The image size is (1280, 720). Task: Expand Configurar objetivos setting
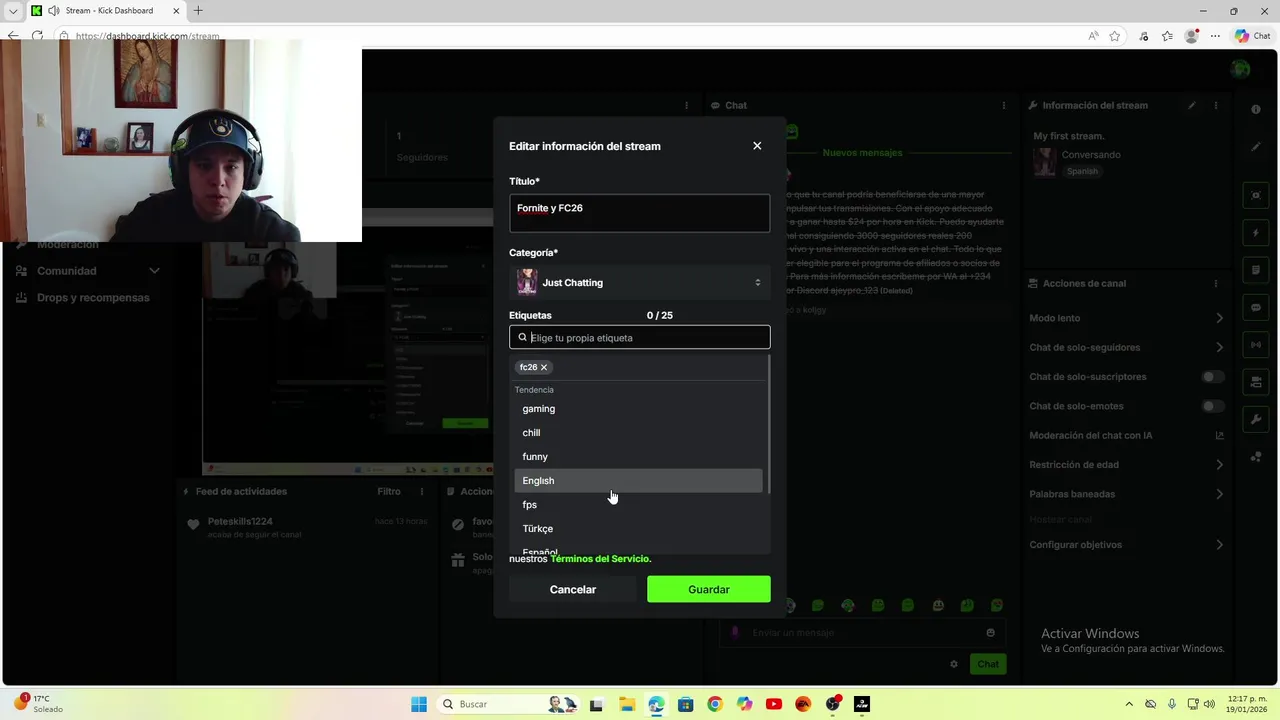(x=1219, y=545)
